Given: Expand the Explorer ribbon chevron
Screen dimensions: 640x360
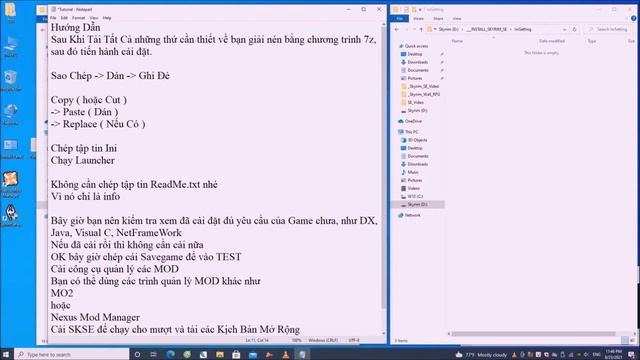Looking at the screenshot, I should click(627, 18).
